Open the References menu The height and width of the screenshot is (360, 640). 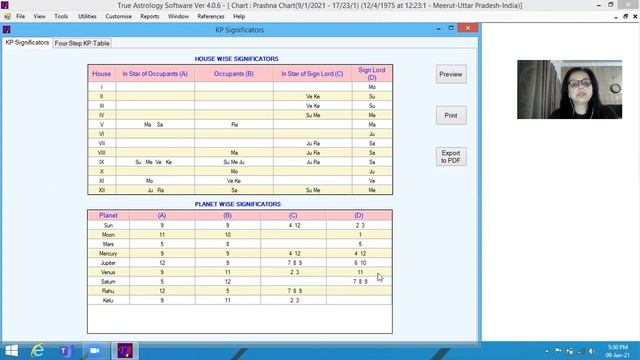tap(211, 16)
